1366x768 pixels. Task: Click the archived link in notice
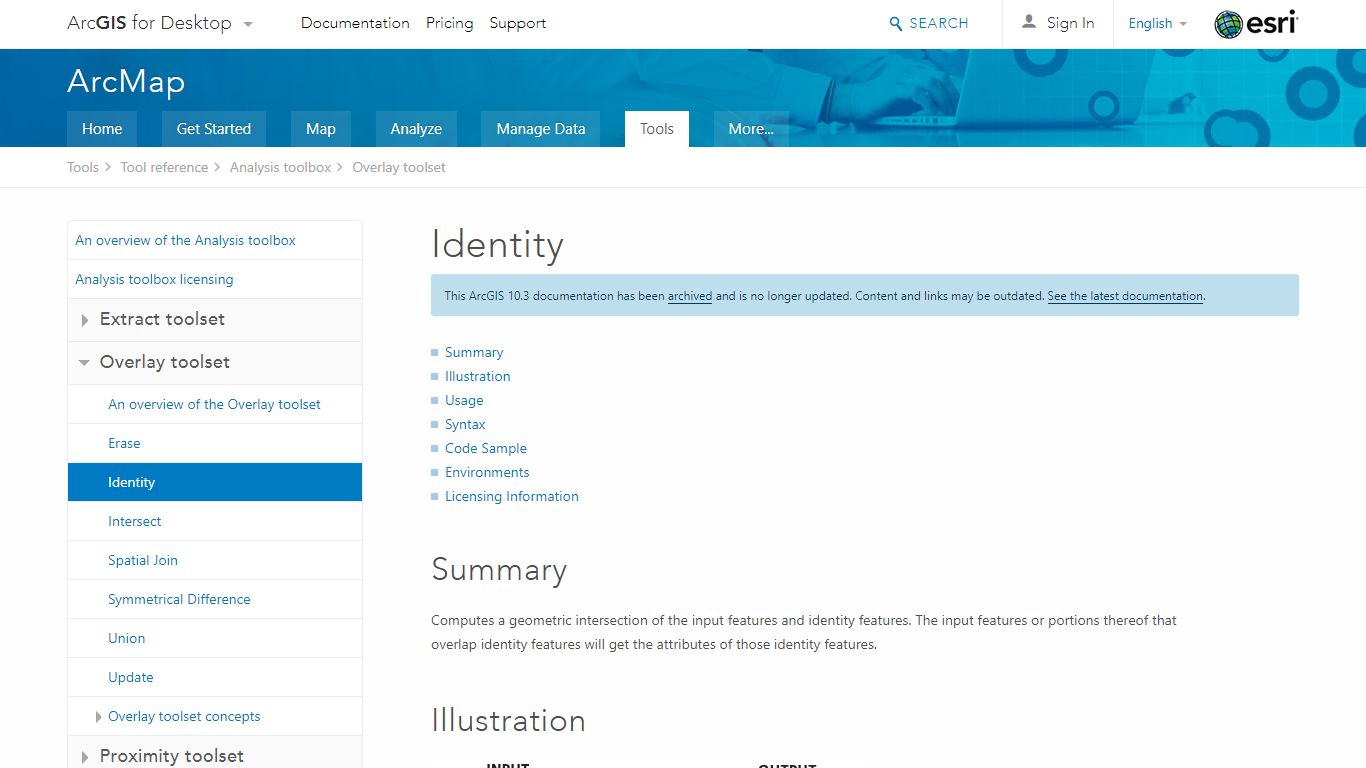[x=690, y=296]
